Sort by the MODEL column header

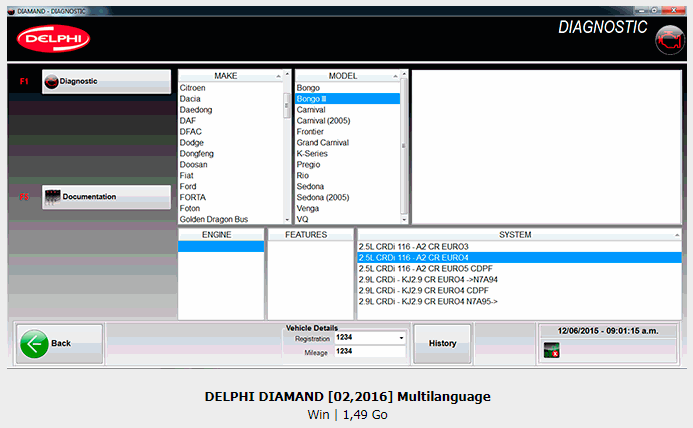pos(347,76)
